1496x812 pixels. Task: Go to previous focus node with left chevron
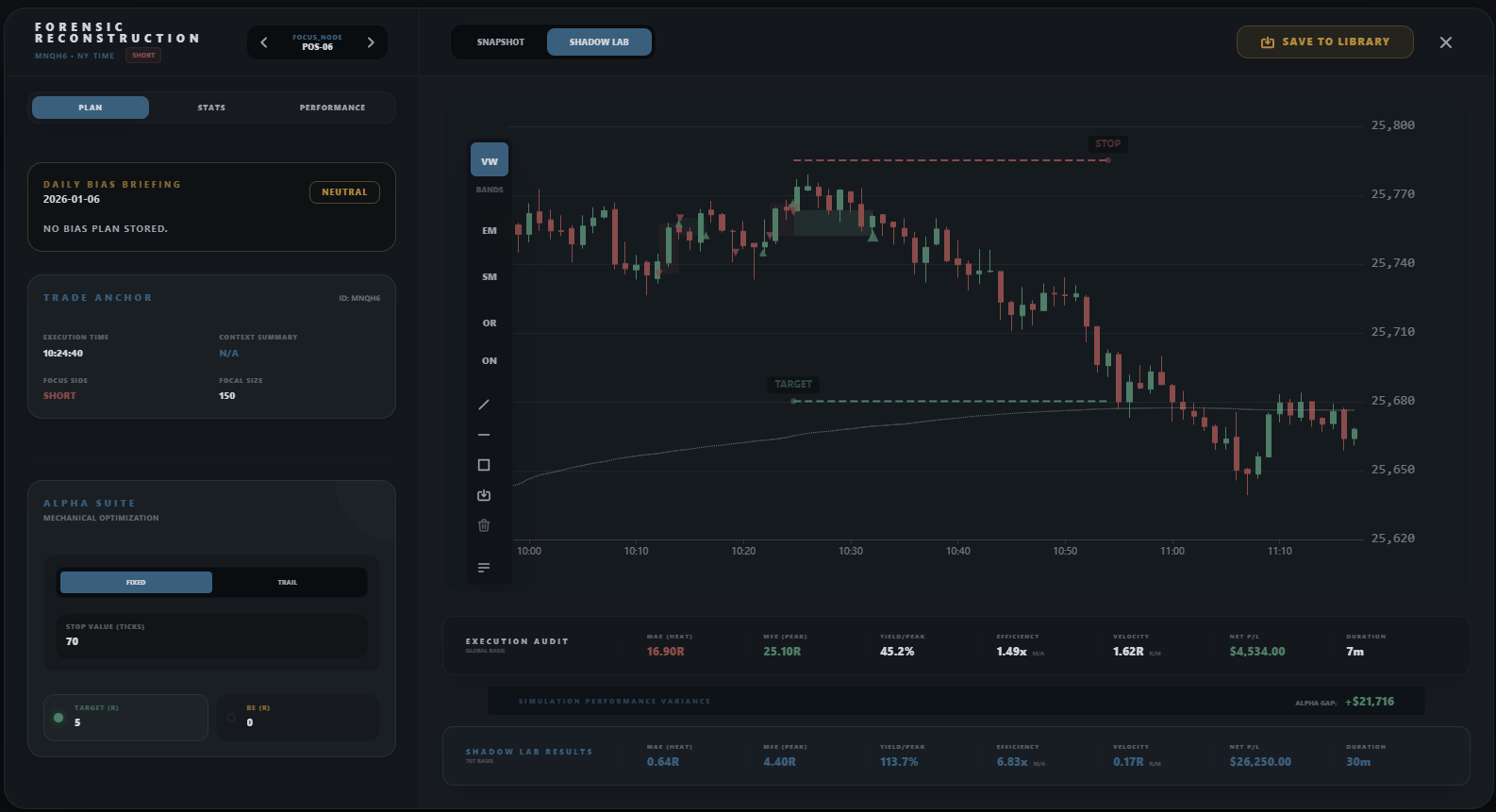[x=264, y=42]
